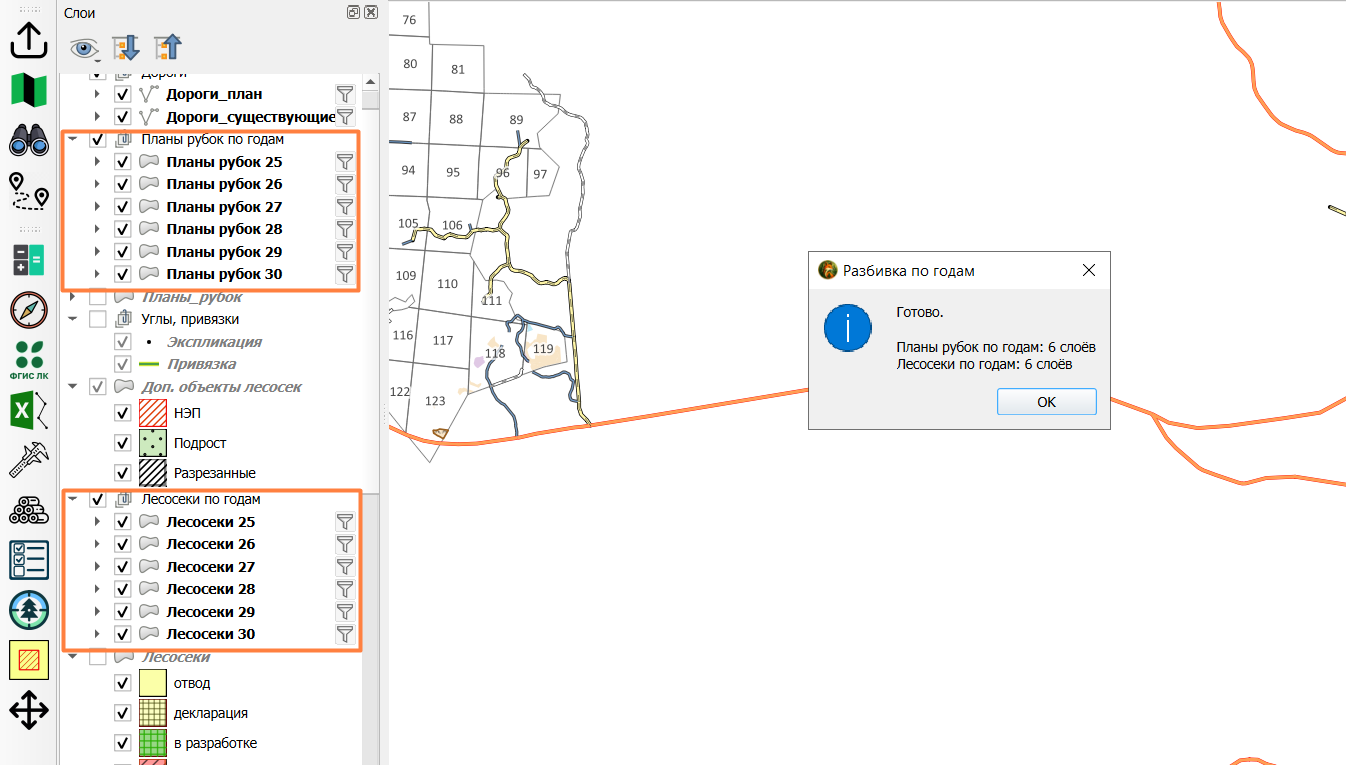Select the compass tool icon
The image size is (1346, 765).
(x=29, y=310)
